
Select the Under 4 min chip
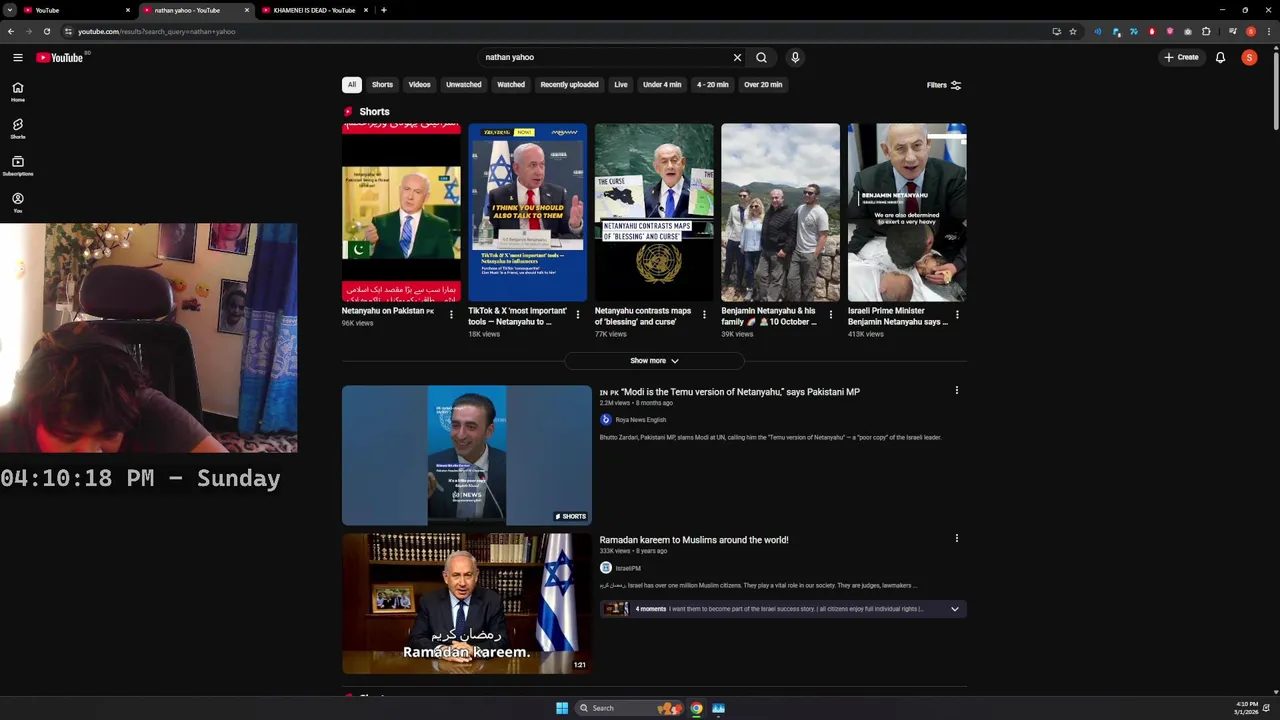point(662,85)
